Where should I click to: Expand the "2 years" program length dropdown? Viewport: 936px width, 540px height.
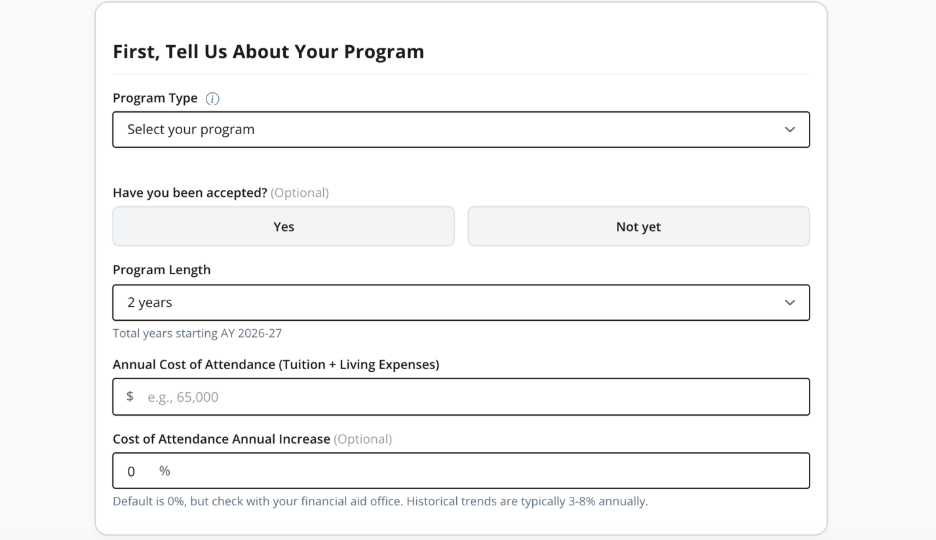tap(460, 303)
